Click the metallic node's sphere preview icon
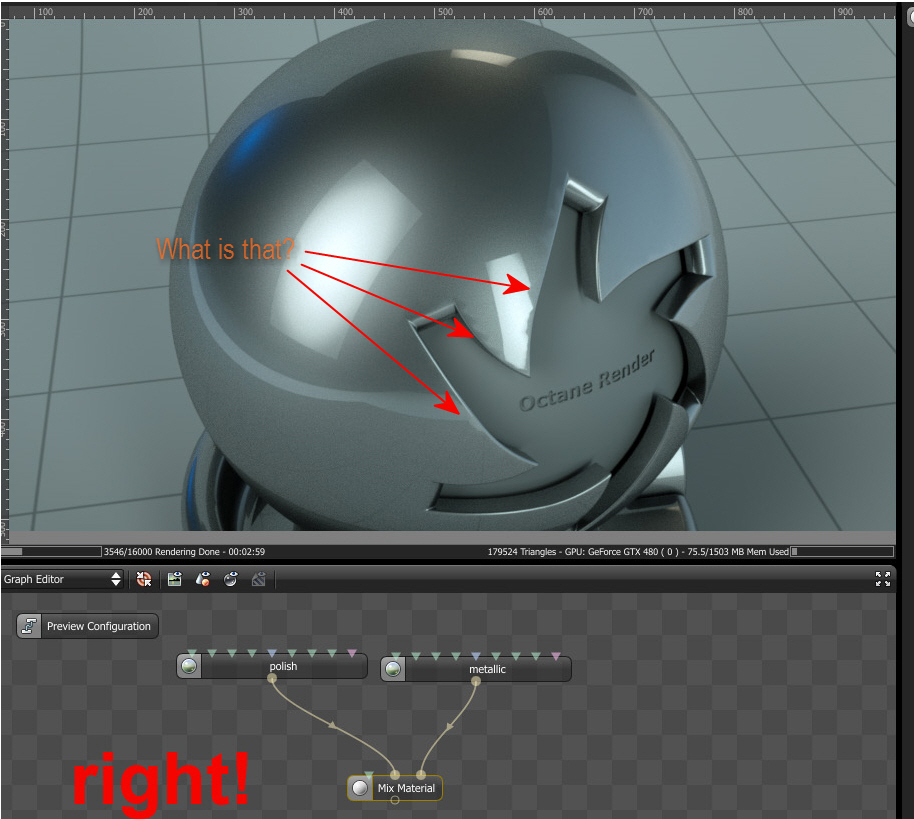The width and height of the screenshot is (914, 819). click(393, 669)
